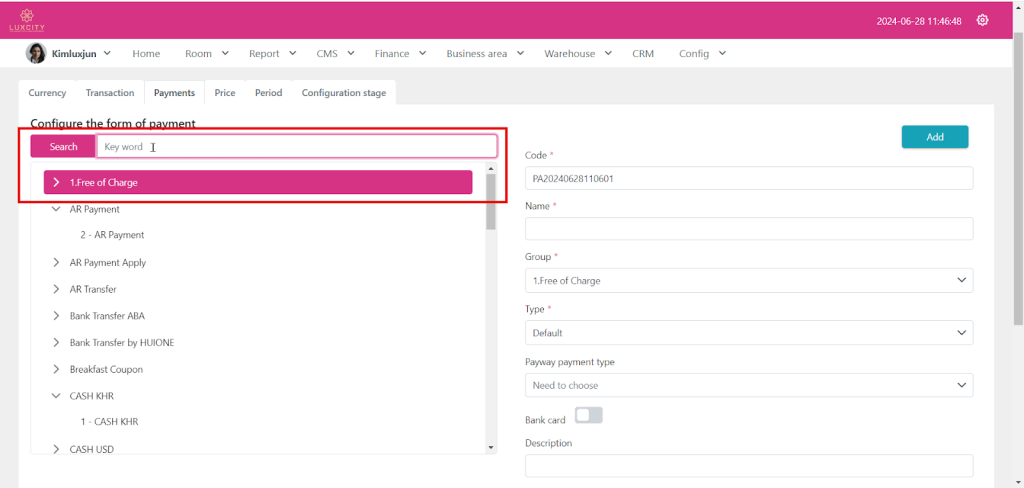Expand the Breakfast Coupon group

[56, 369]
